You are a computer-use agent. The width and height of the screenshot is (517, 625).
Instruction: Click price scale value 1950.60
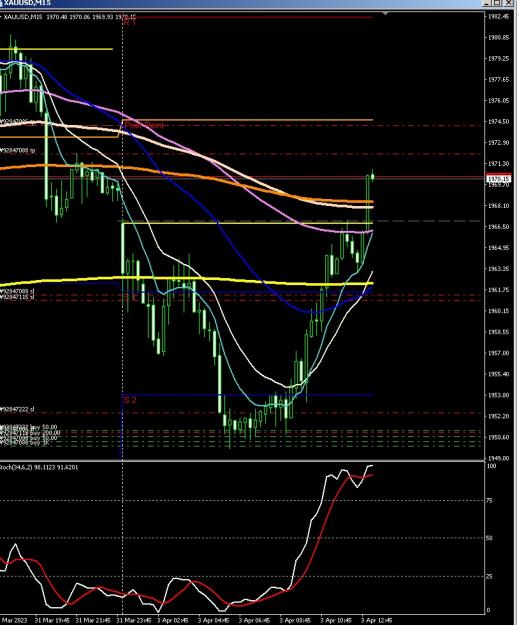pos(498,437)
